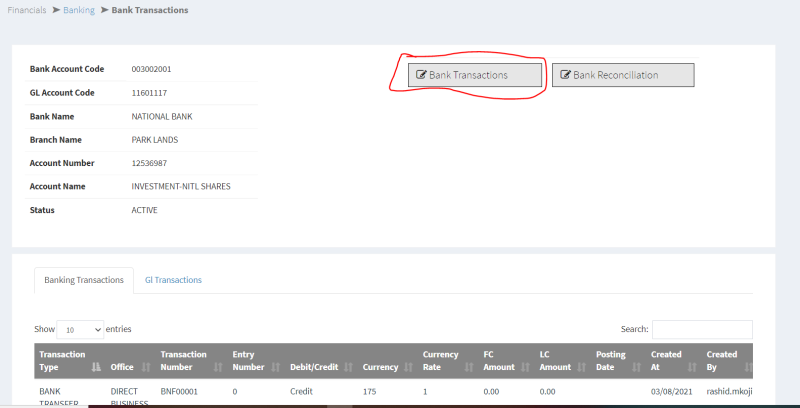Select the Banking Transactions tab
Viewport: 800px width, 408px height.
click(84, 280)
